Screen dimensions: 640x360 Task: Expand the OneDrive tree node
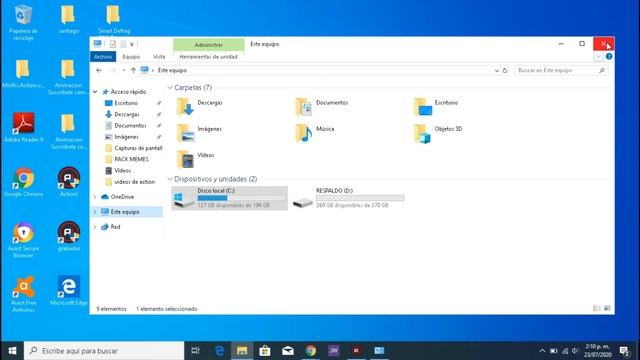95,197
